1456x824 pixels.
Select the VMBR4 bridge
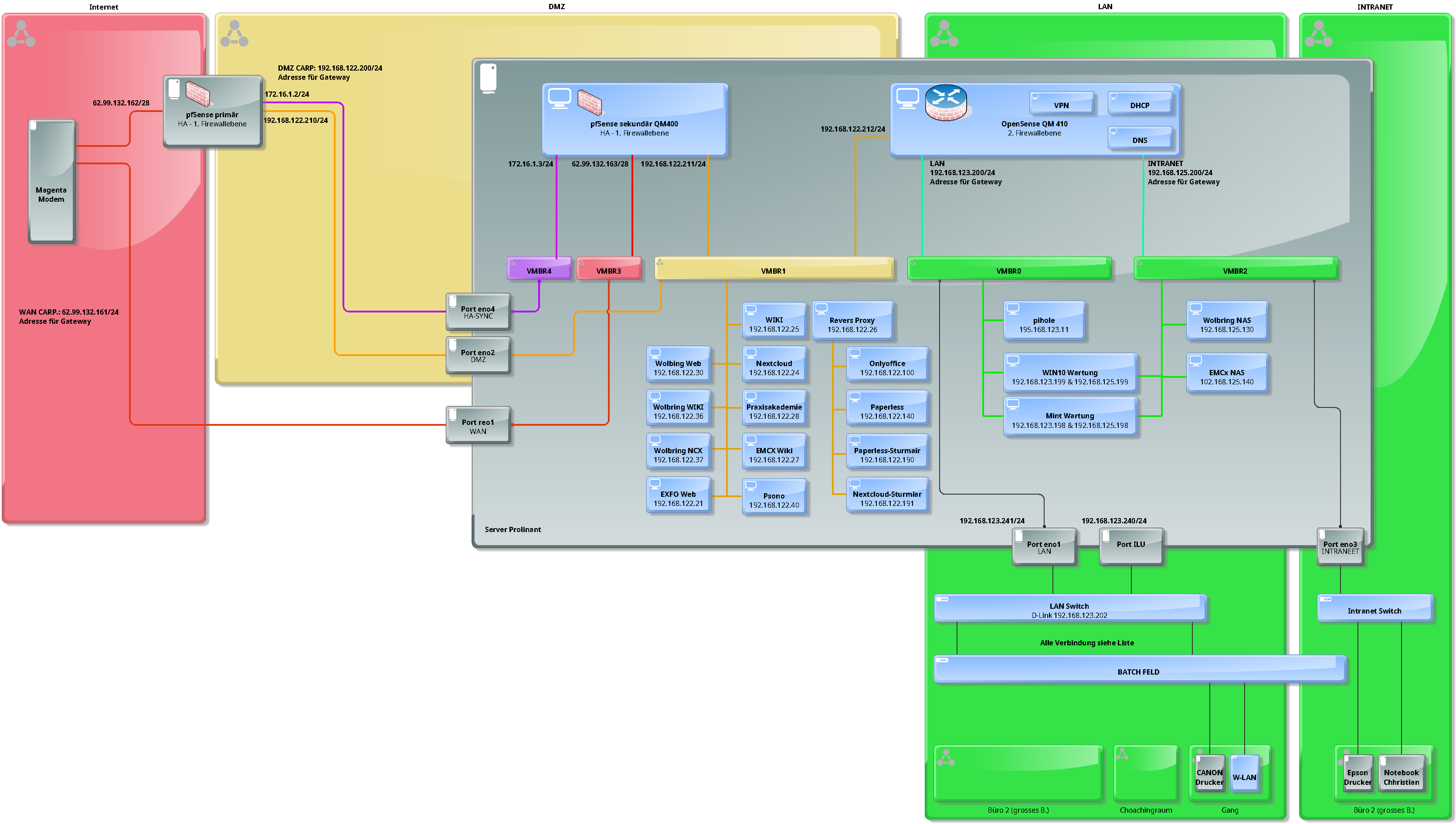tap(539, 269)
